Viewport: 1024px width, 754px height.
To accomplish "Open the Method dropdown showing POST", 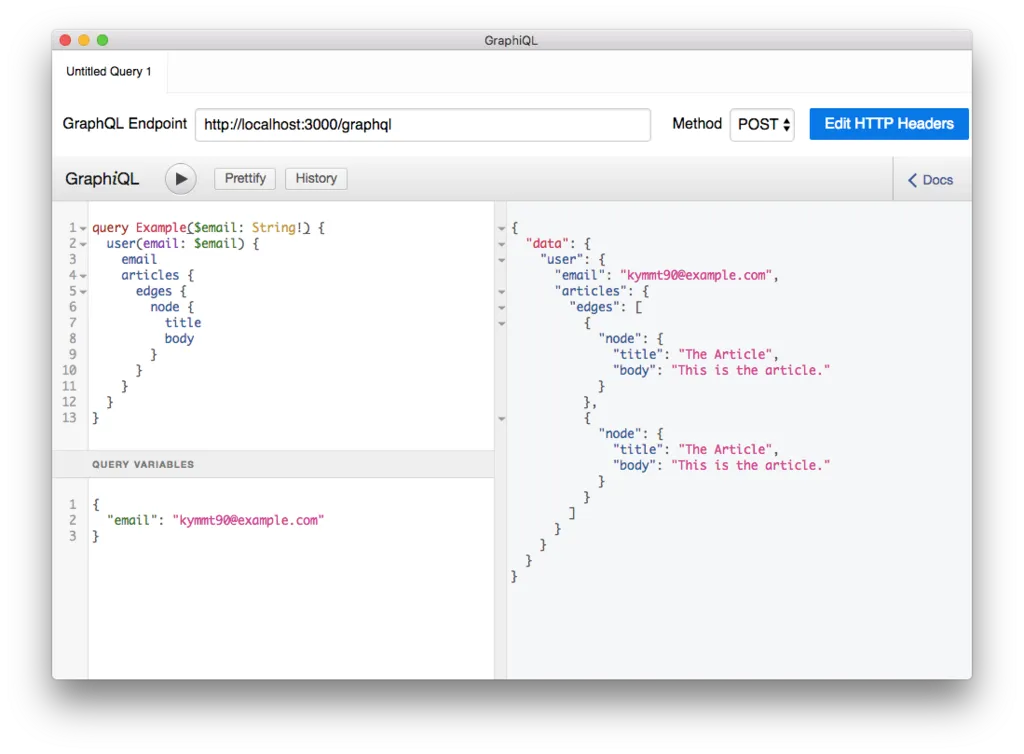I will (762, 124).
